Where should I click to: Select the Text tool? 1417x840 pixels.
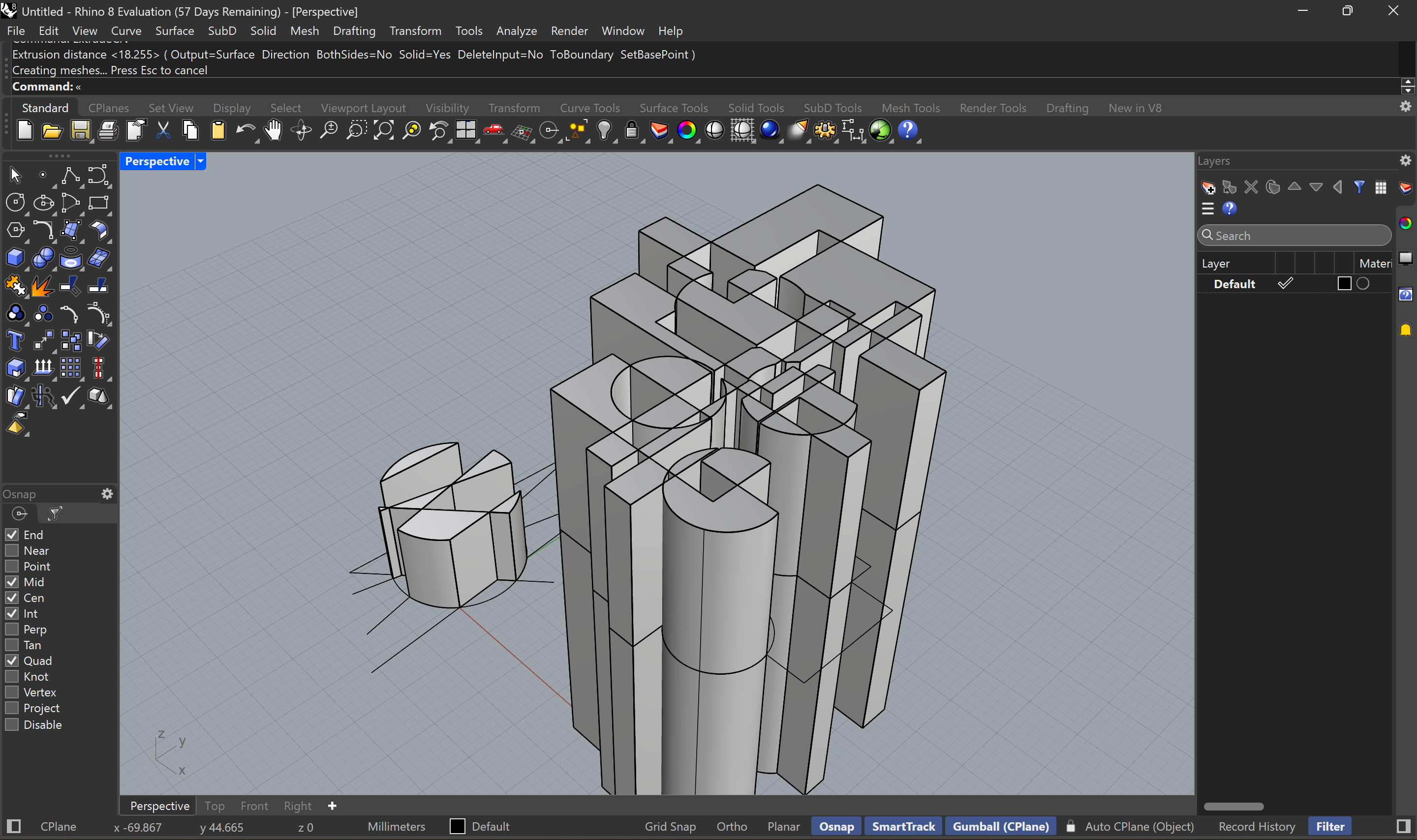click(15, 340)
